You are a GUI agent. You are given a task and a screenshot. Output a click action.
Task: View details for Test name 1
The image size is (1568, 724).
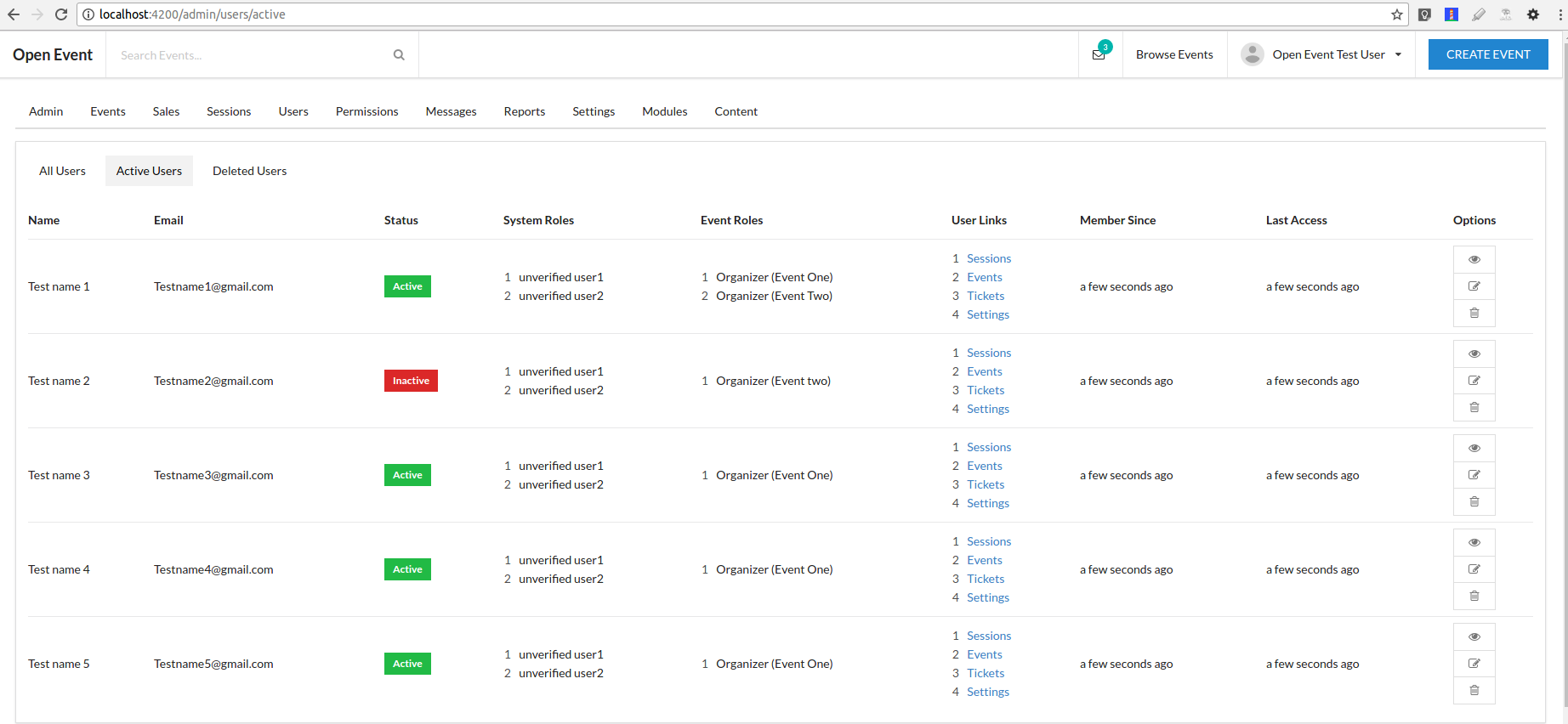(x=1474, y=259)
